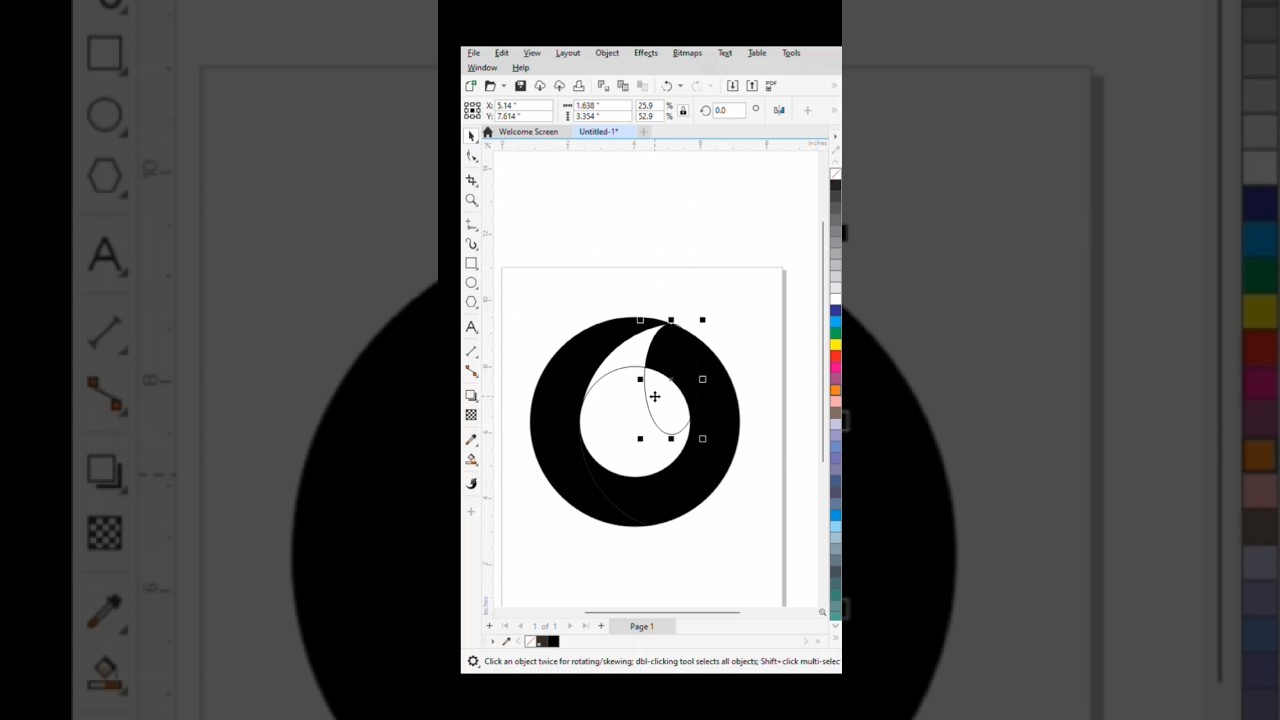Expand standard toolbar overflow chevron

tap(834, 86)
